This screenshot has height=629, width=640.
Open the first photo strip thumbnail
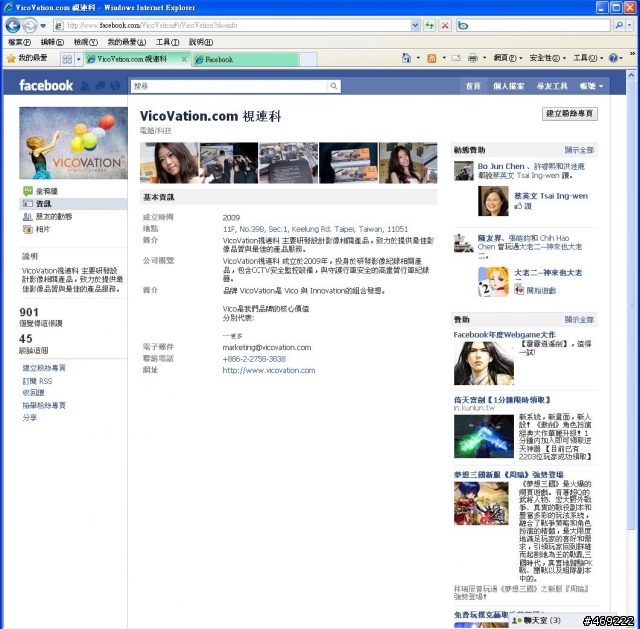tap(169, 162)
